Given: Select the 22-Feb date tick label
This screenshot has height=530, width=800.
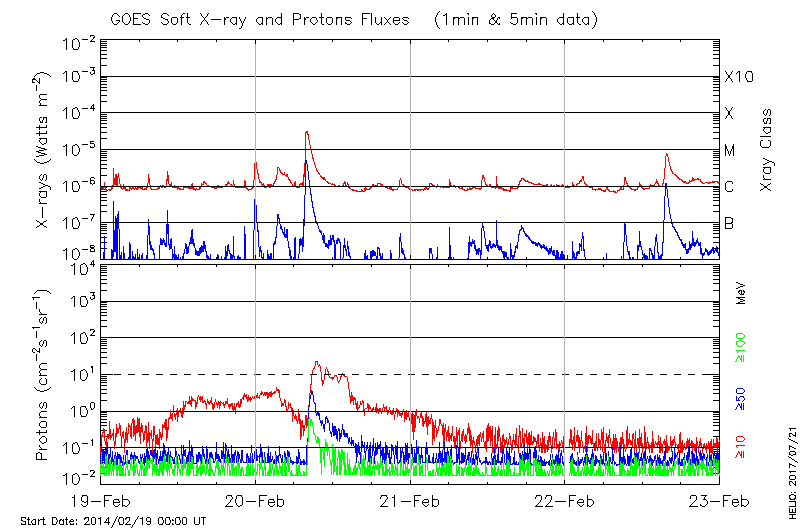Looking at the screenshot, I should [565, 499].
